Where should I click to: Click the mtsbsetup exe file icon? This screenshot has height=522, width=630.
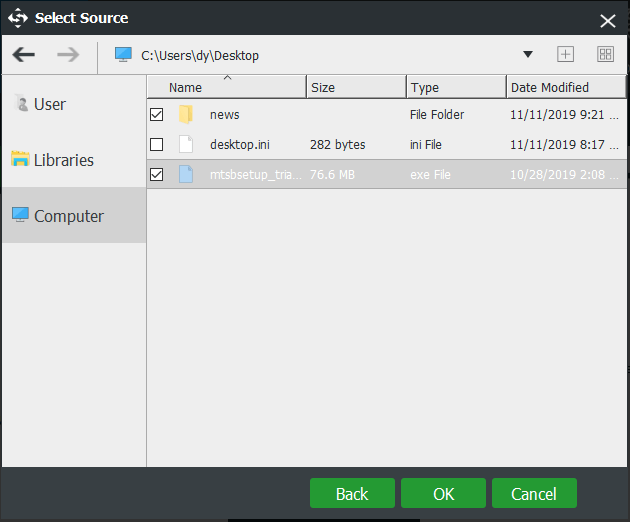(186, 175)
